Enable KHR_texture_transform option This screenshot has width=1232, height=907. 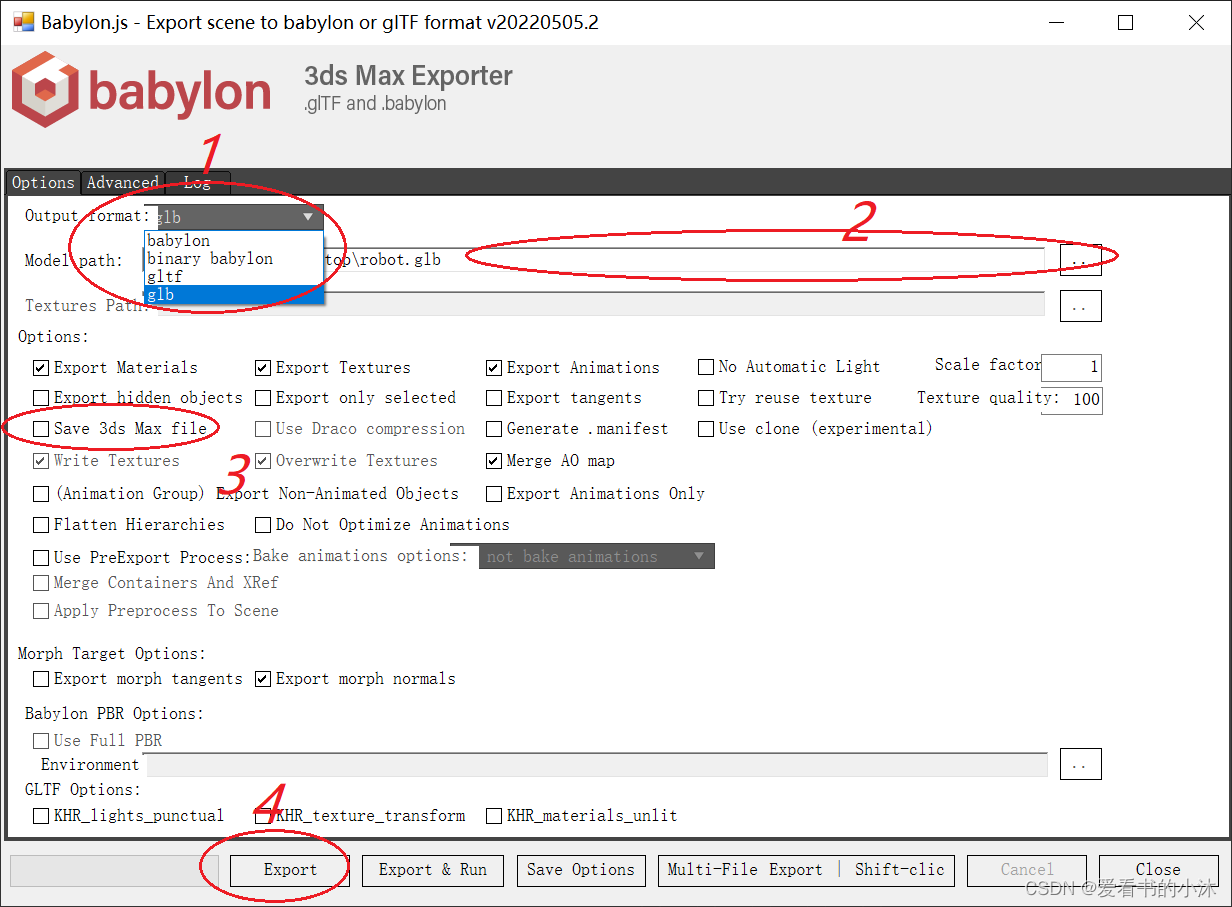pyautogui.click(x=263, y=816)
